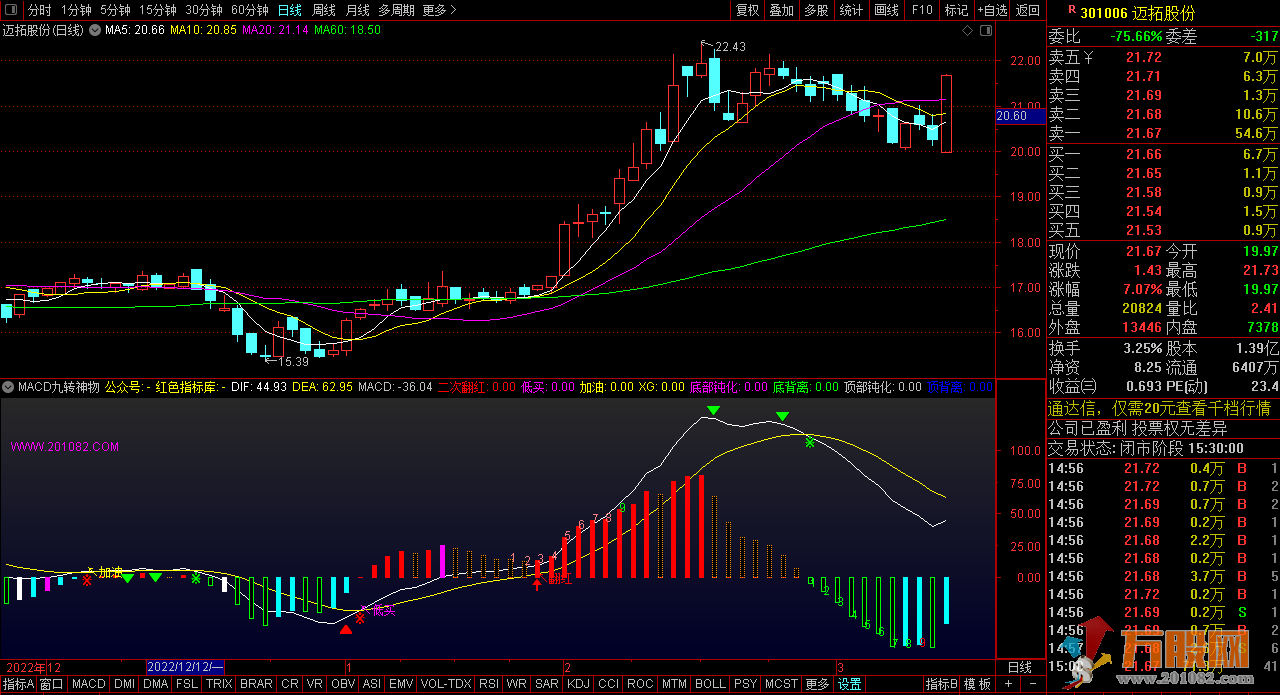Viewport: 1280px width, 695px height.
Task: Select the VR indicator tab
Action: pos(315,685)
